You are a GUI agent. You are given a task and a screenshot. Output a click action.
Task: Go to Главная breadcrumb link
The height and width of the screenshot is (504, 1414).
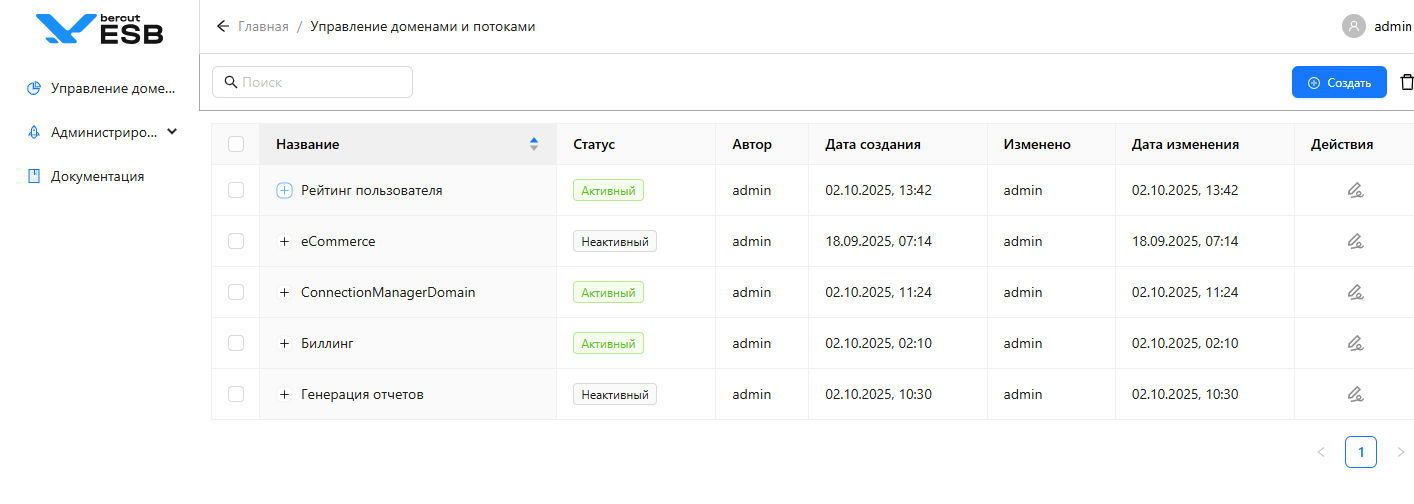coord(263,26)
